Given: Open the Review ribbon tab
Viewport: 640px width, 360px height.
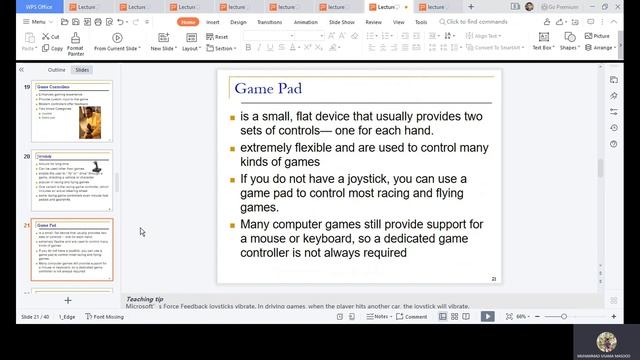Looking at the screenshot, I should [373, 22].
